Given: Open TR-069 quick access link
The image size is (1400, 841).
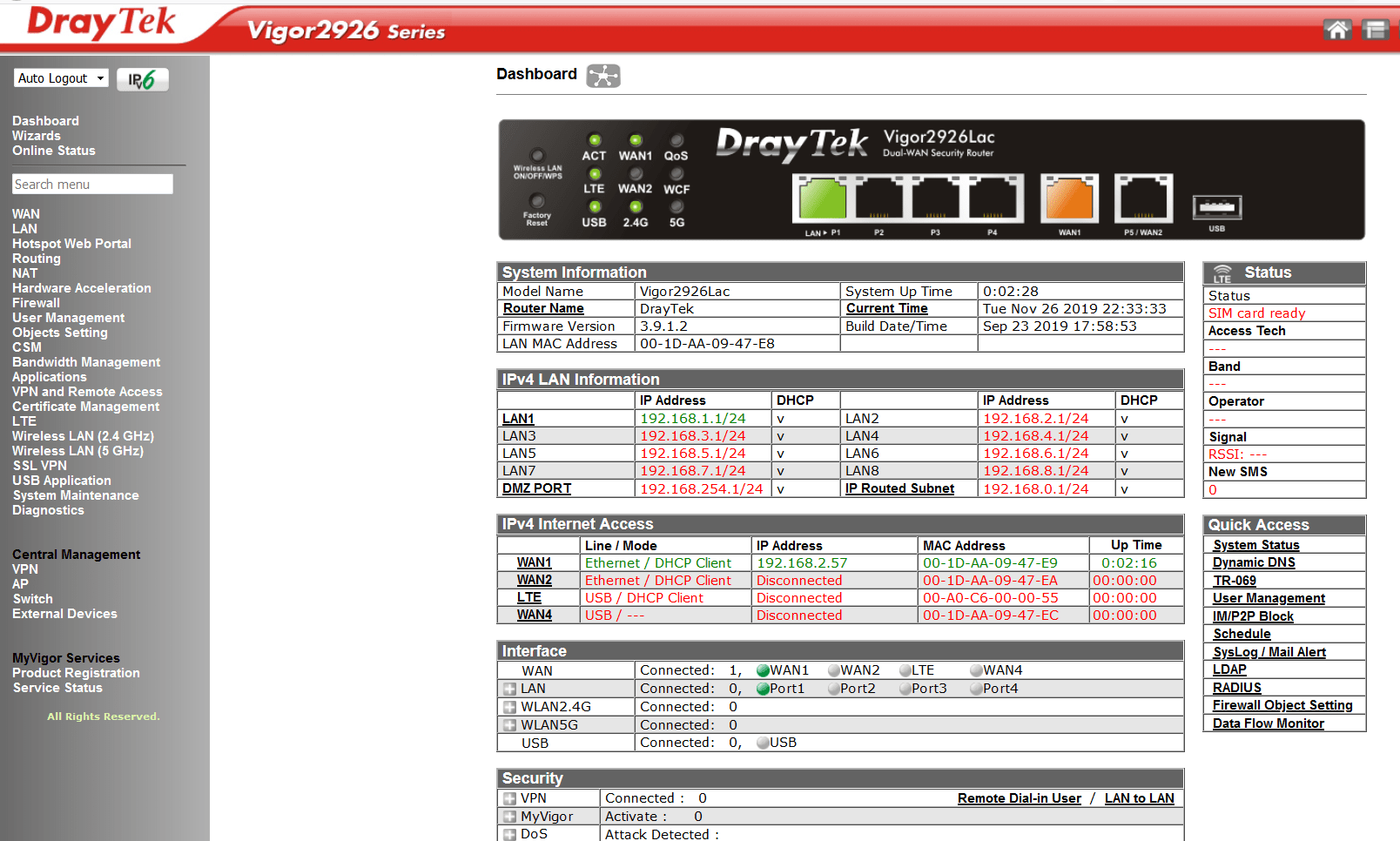Looking at the screenshot, I should [1235, 581].
